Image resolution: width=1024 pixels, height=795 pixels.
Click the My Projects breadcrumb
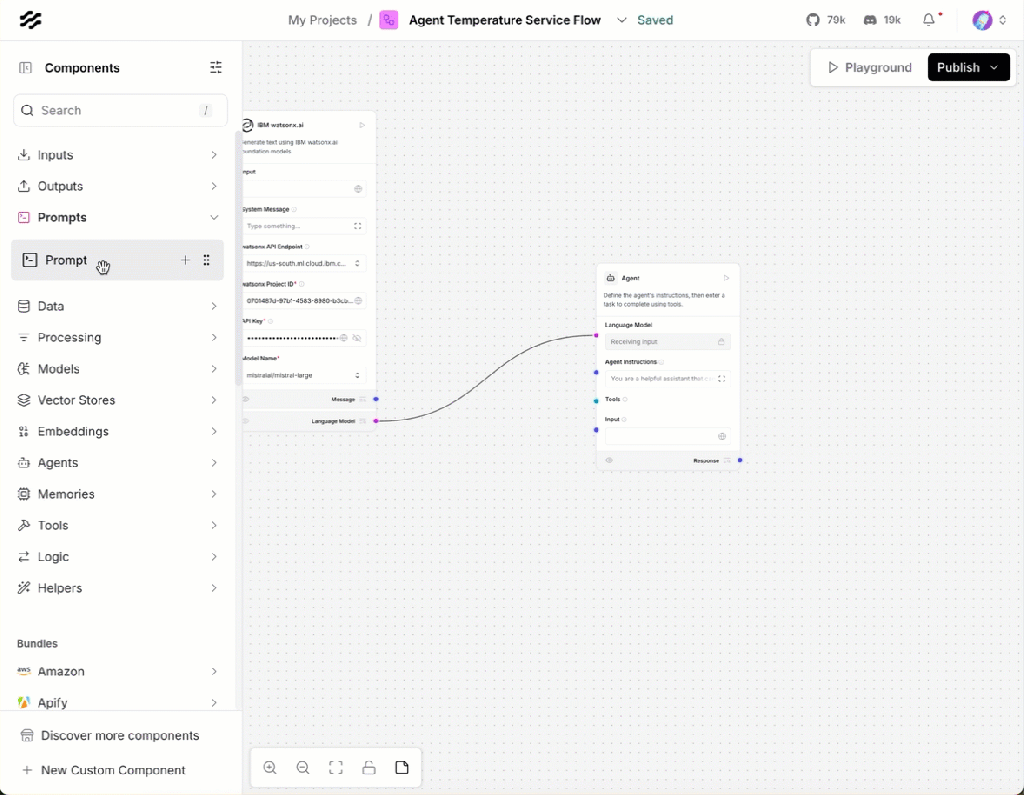tap(322, 19)
